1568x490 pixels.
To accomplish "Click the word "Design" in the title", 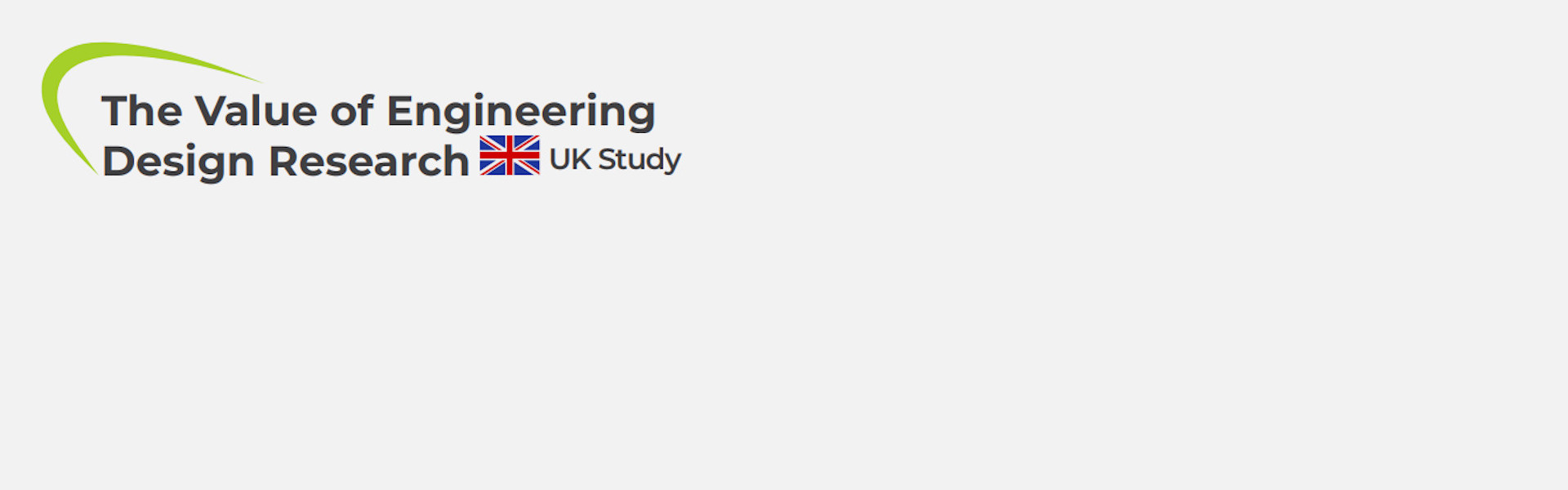I will coord(178,162).
